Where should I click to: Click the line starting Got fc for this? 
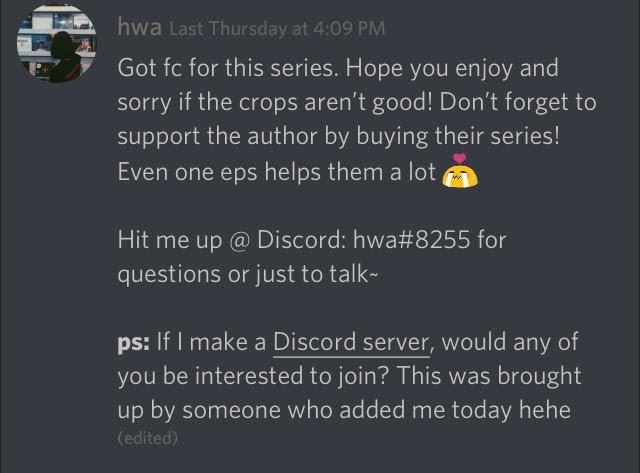click(338, 68)
